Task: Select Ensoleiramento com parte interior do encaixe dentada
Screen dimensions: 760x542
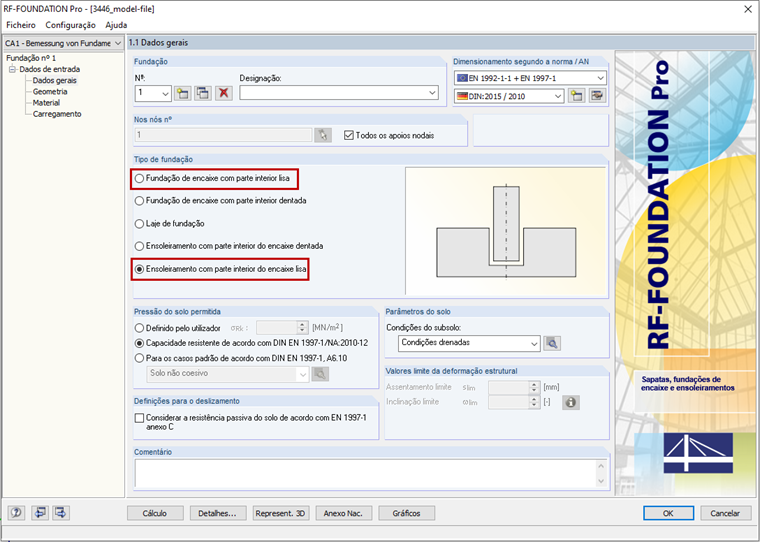Action: click(139, 246)
